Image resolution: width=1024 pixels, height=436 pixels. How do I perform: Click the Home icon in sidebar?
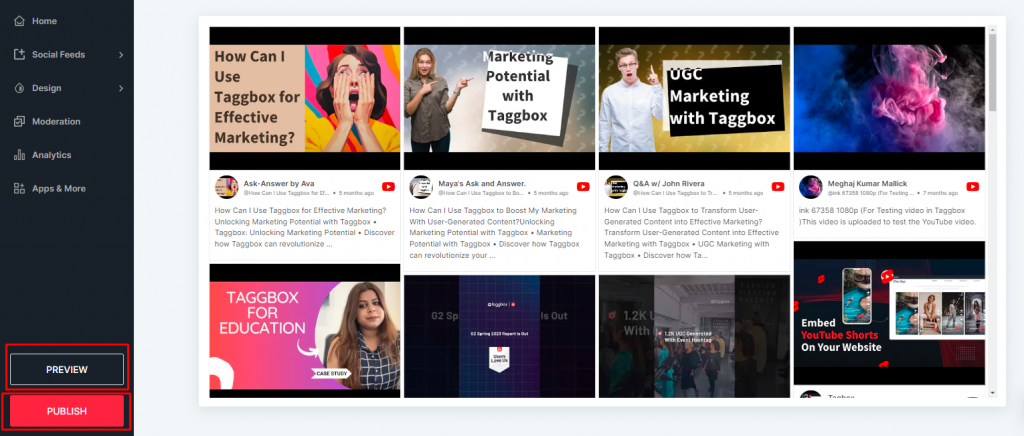[19, 21]
